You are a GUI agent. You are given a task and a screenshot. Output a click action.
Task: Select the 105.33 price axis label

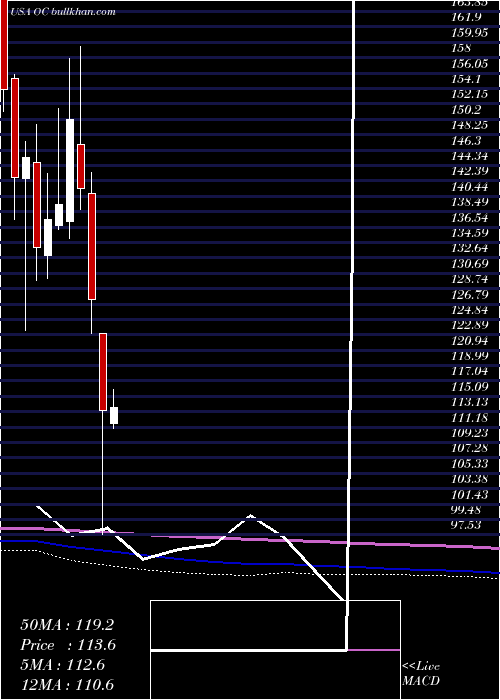(x=470, y=463)
